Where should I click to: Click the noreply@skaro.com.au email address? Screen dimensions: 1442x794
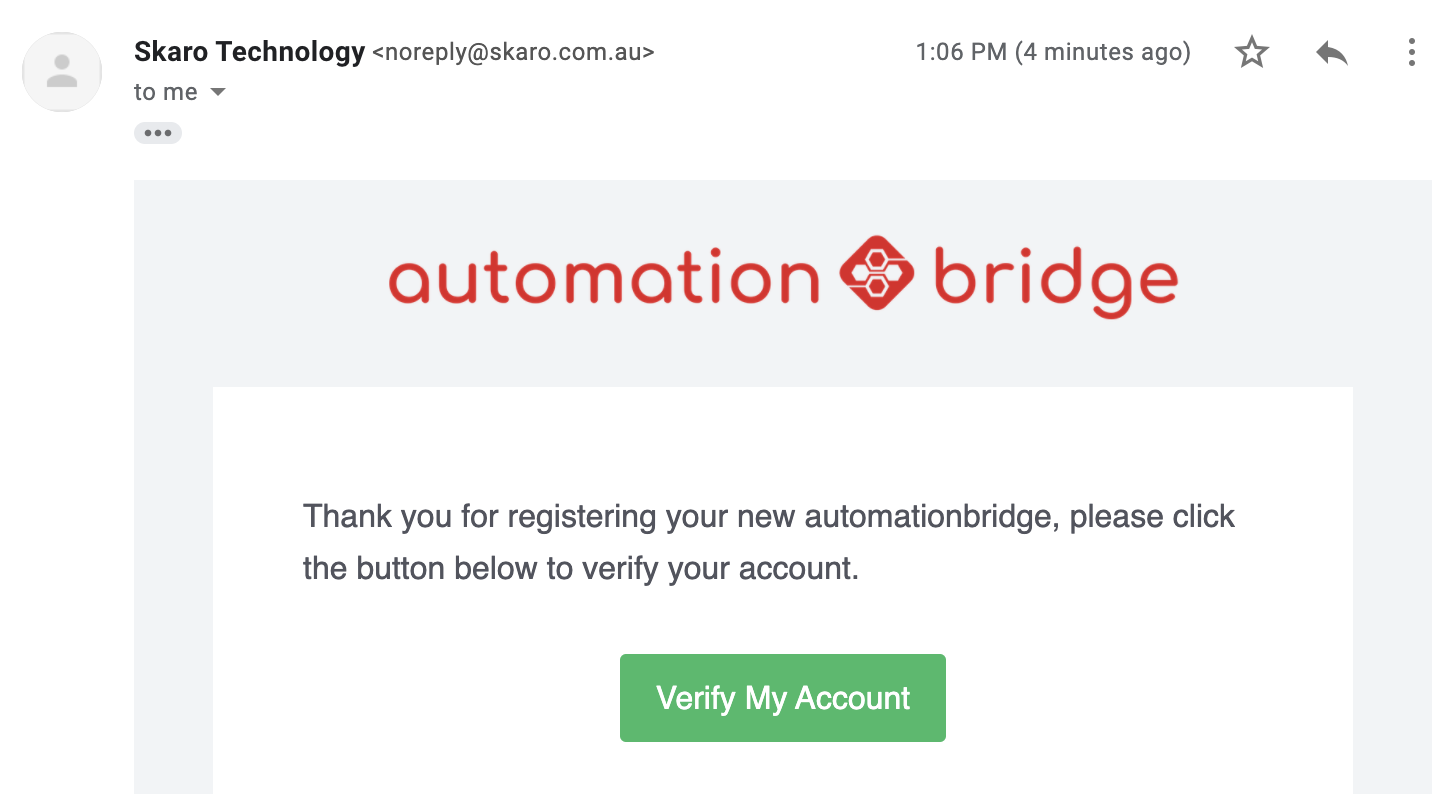coord(513,52)
